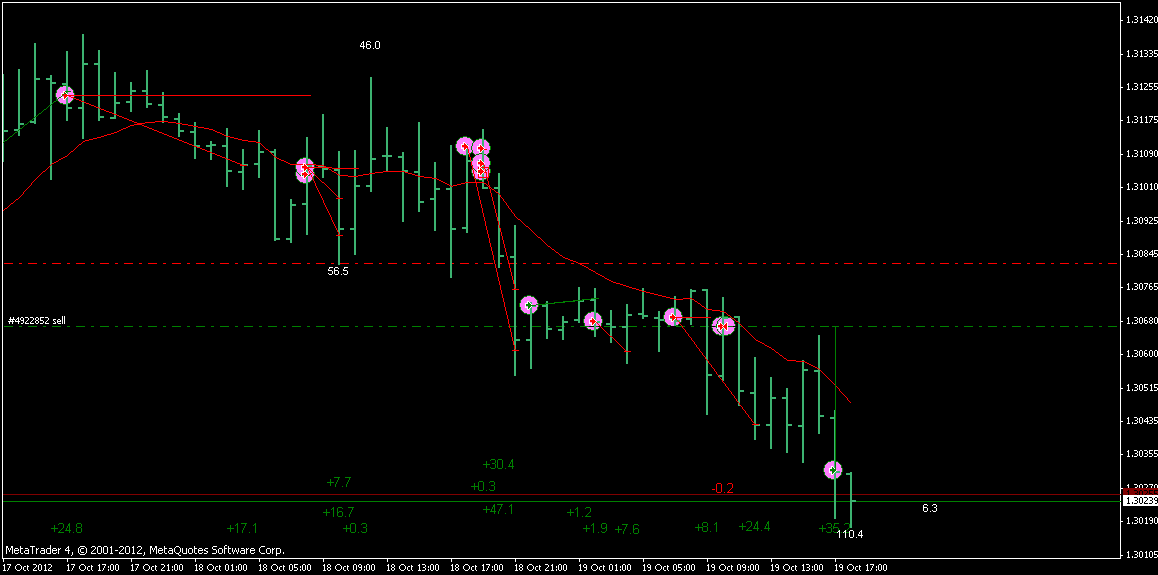Click the current price tag 1.30239
This screenshot has width=1158, height=575.
(1139, 500)
